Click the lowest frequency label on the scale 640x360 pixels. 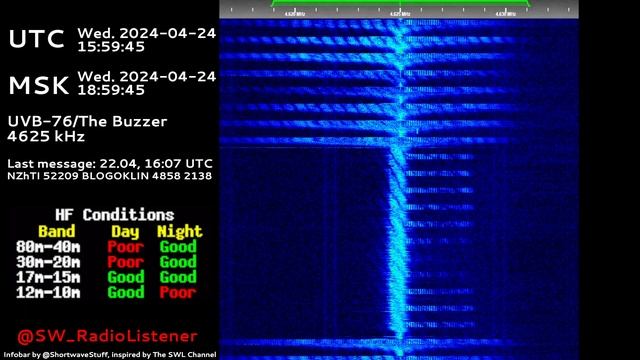tap(295, 14)
